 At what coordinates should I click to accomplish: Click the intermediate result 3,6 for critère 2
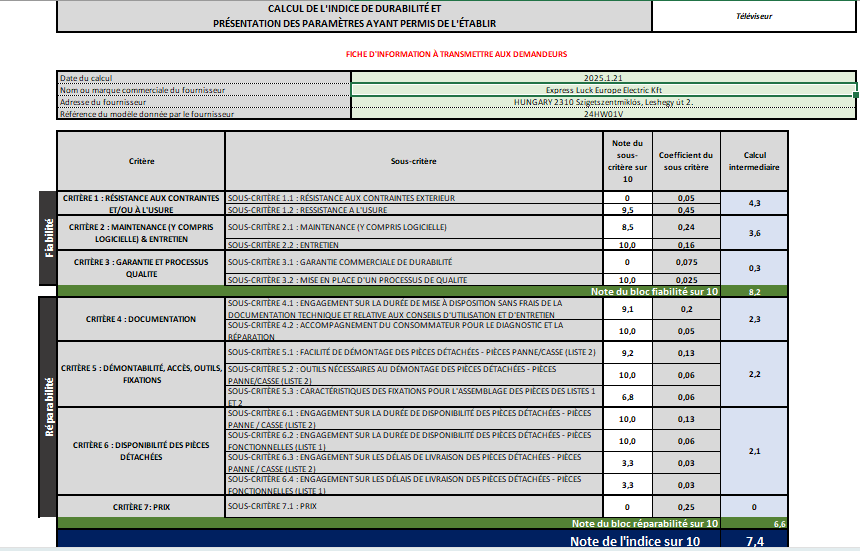(754, 233)
